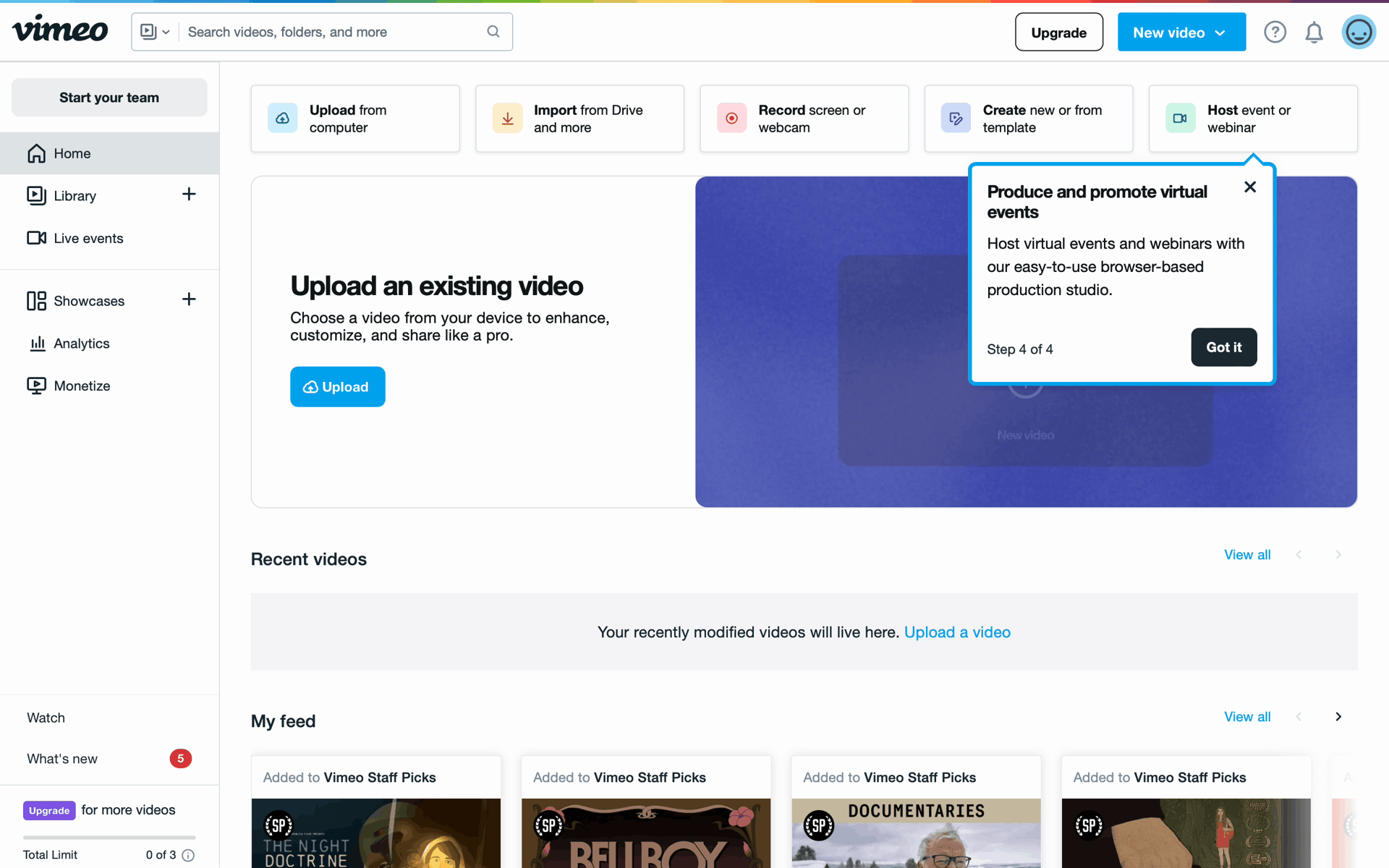Click the import download arrow icon
The width and height of the screenshot is (1389, 868).
point(507,119)
